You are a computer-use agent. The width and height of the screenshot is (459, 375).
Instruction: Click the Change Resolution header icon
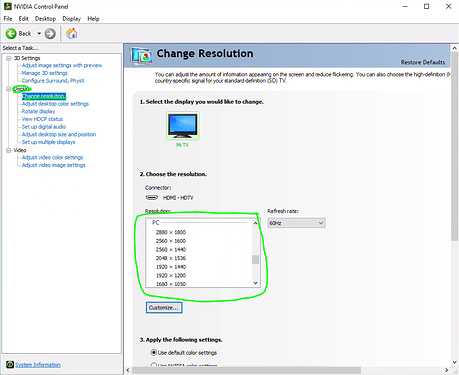[141, 55]
